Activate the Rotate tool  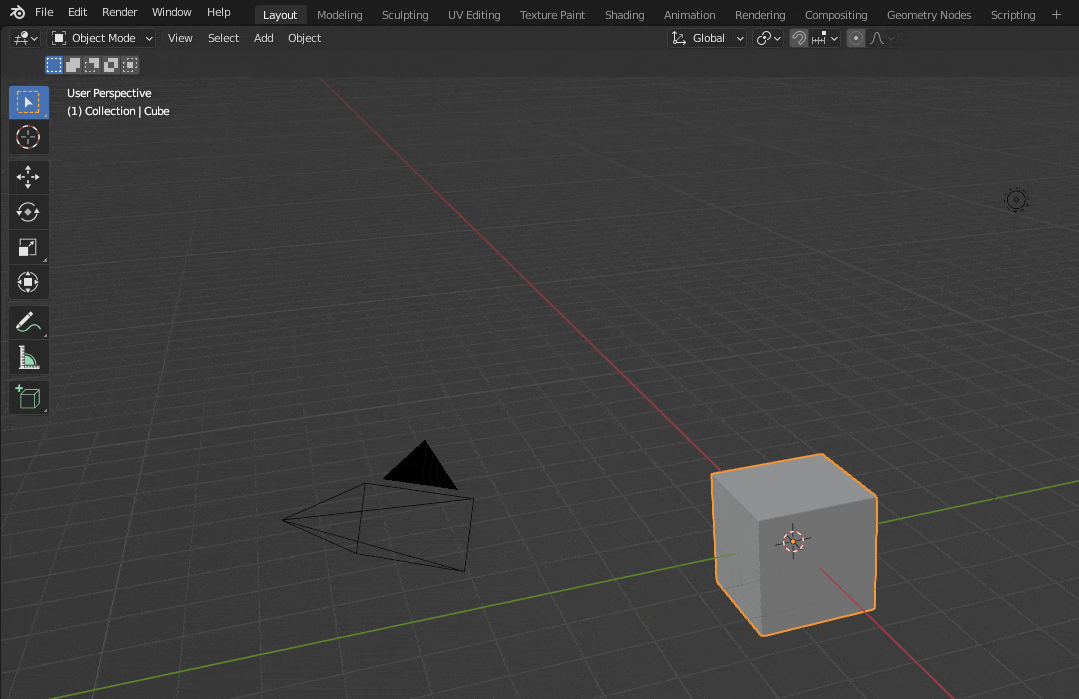(x=28, y=212)
